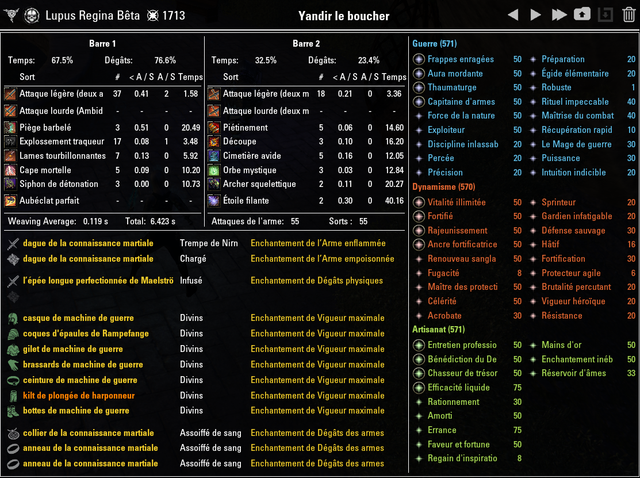Click the previous fight arrow button
Screen dimensions: 640x478
point(513,15)
